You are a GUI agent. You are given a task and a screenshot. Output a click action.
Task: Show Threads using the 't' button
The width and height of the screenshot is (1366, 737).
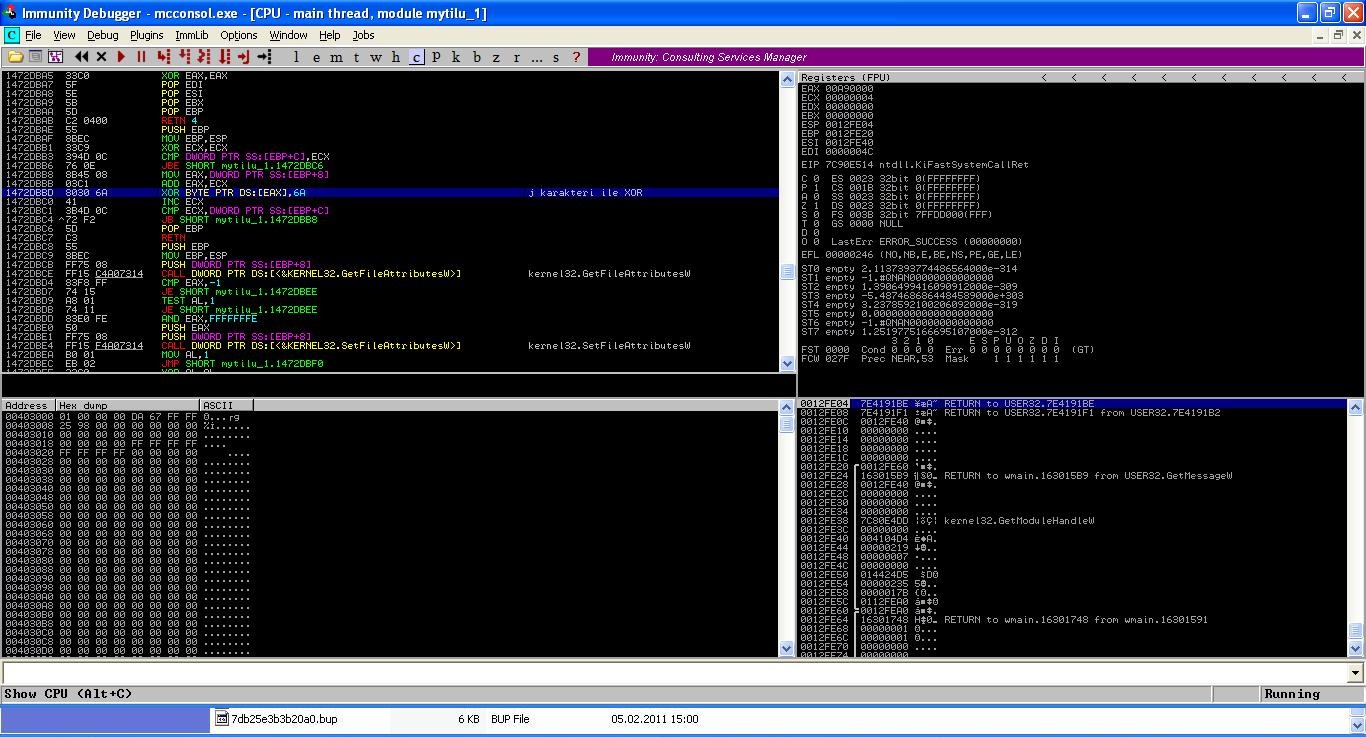356,57
